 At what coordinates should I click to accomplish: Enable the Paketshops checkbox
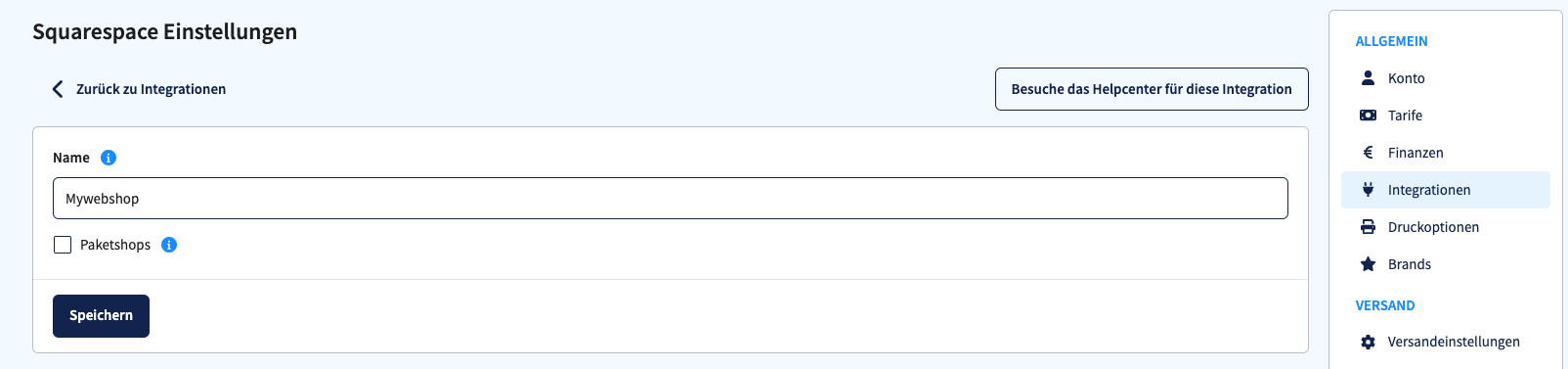tap(63, 245)
